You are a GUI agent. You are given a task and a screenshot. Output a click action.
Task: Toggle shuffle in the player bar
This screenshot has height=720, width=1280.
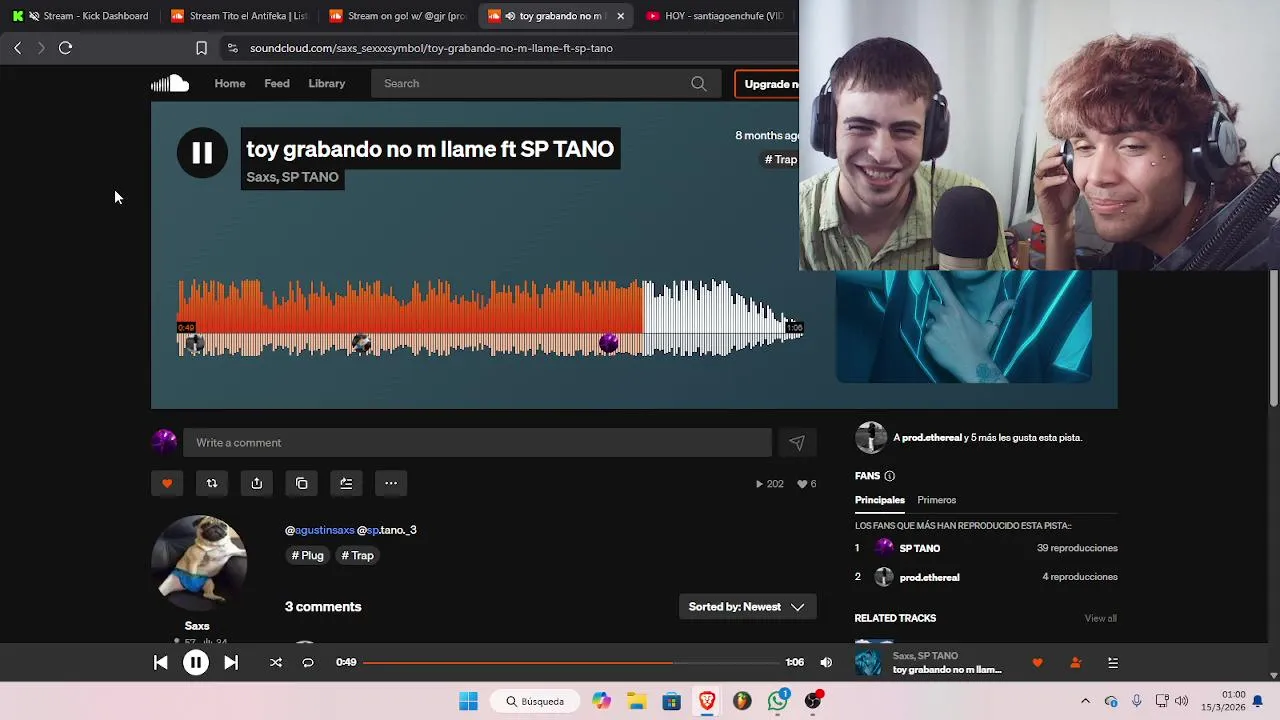[x=276, y=662]
